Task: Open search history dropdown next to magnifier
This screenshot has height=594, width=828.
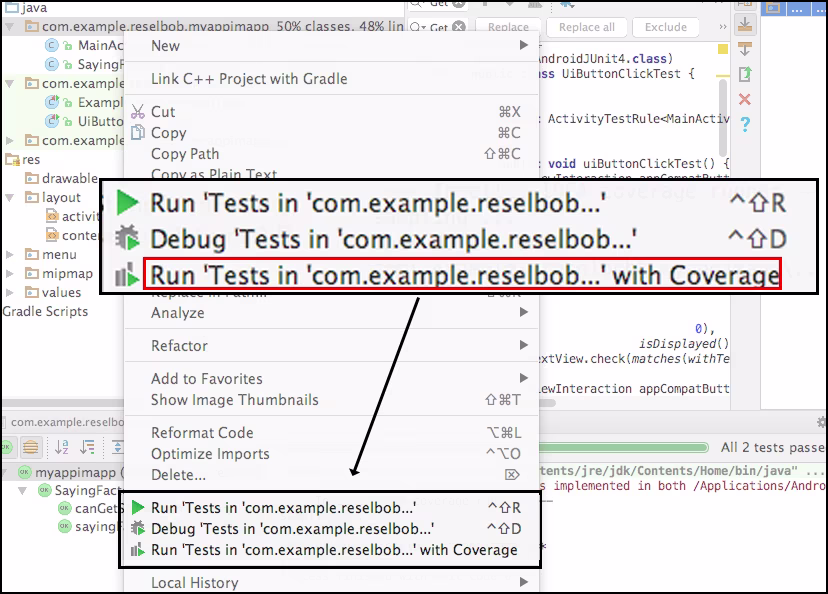Action: pos(418,27)
